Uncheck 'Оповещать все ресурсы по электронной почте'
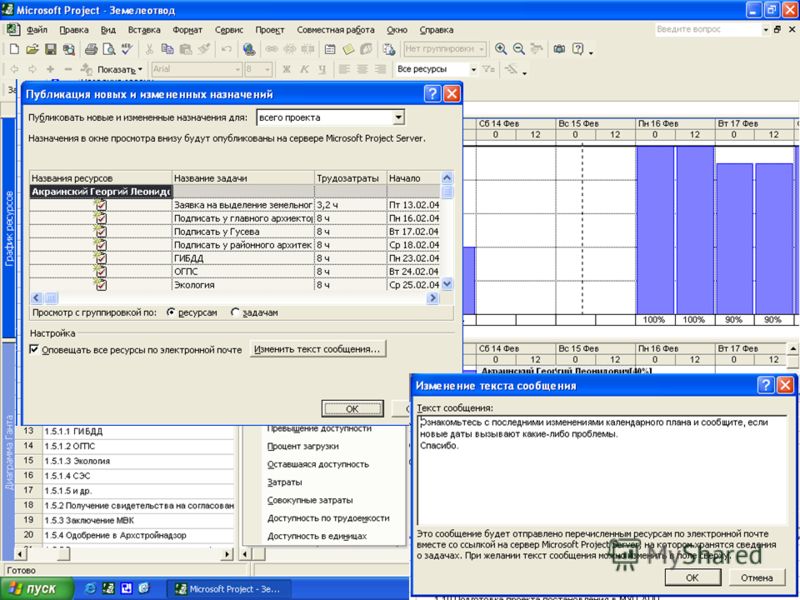 [34, 349]
